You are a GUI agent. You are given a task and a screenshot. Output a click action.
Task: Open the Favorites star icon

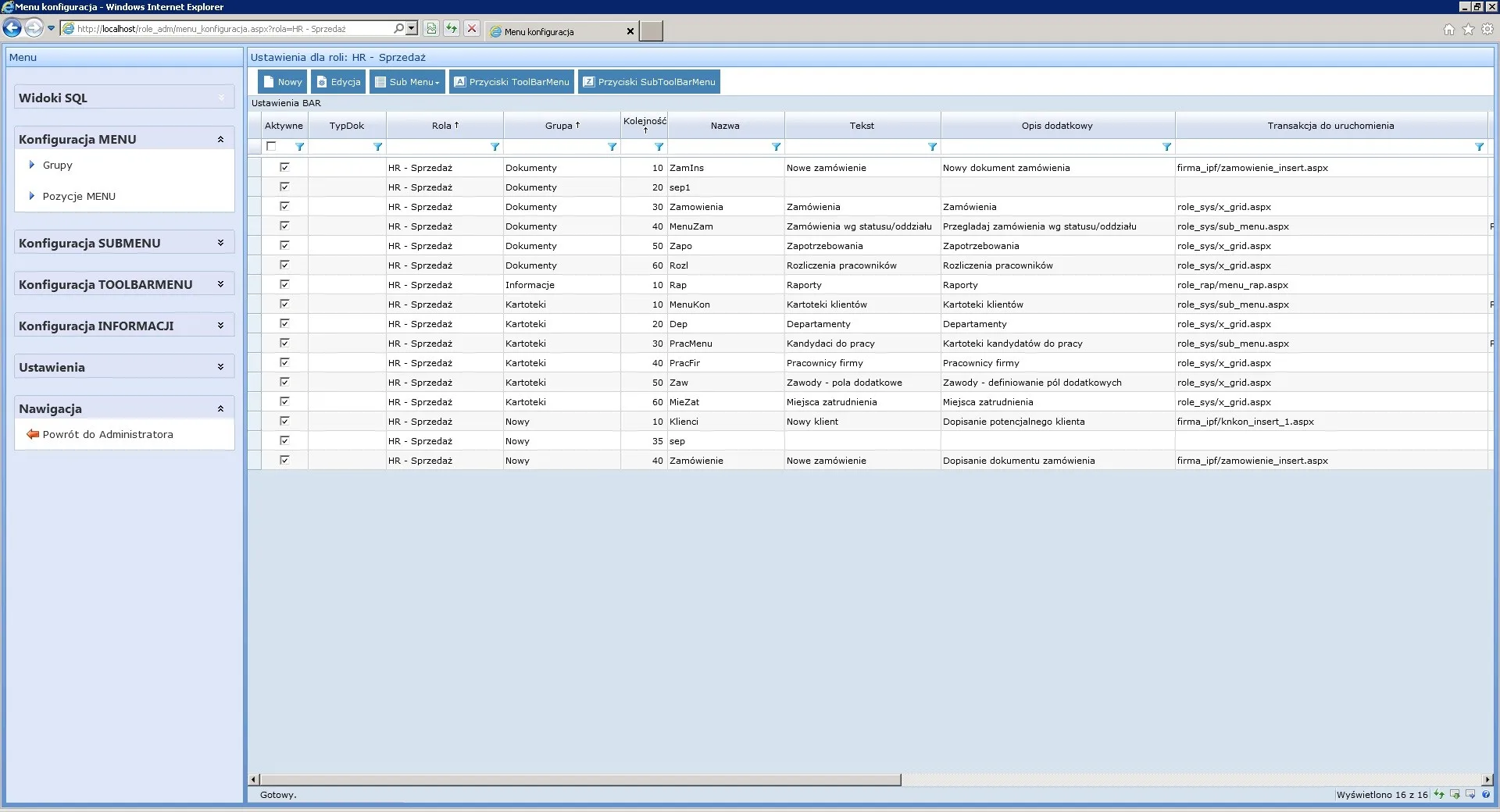[1469, 30]
